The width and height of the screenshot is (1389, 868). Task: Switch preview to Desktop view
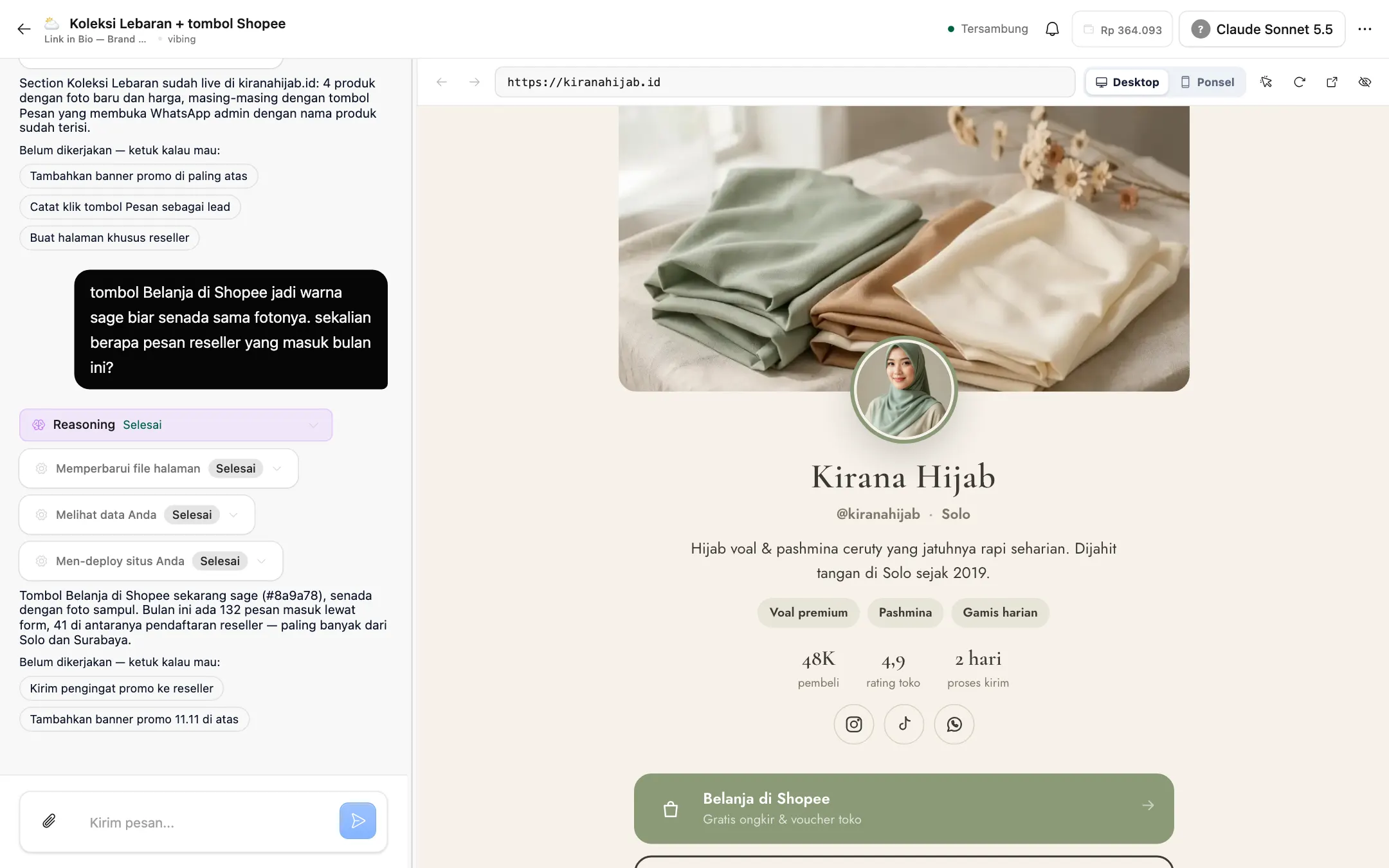pos(1127,82)
